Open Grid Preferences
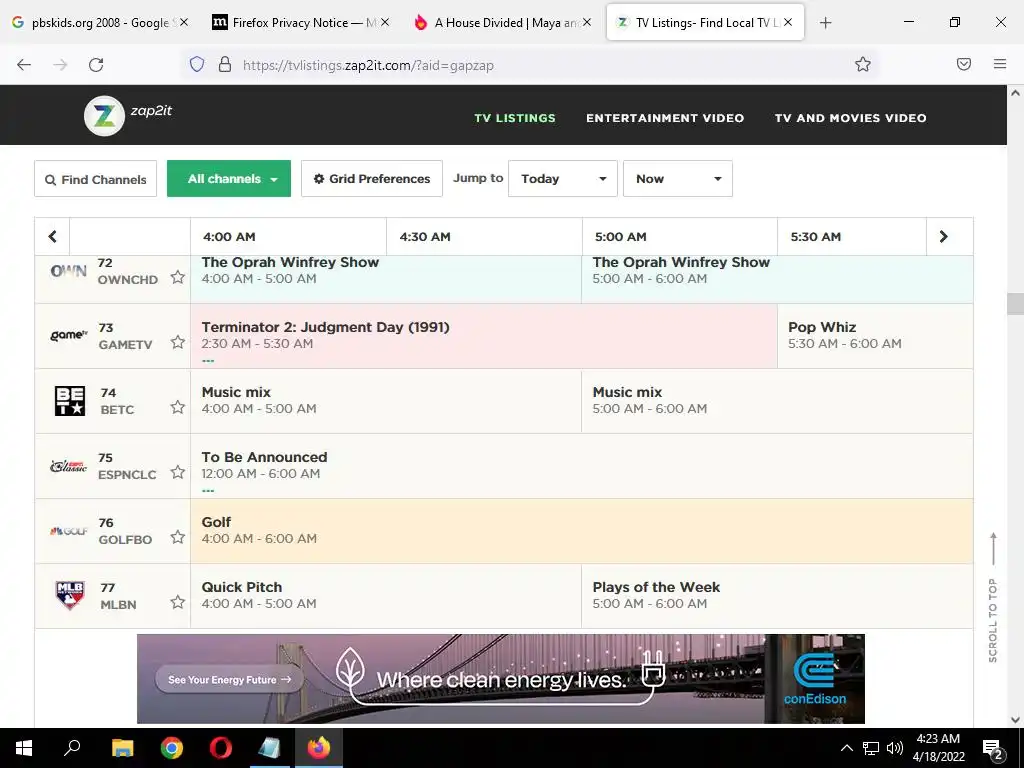 [x=372, y=179]
